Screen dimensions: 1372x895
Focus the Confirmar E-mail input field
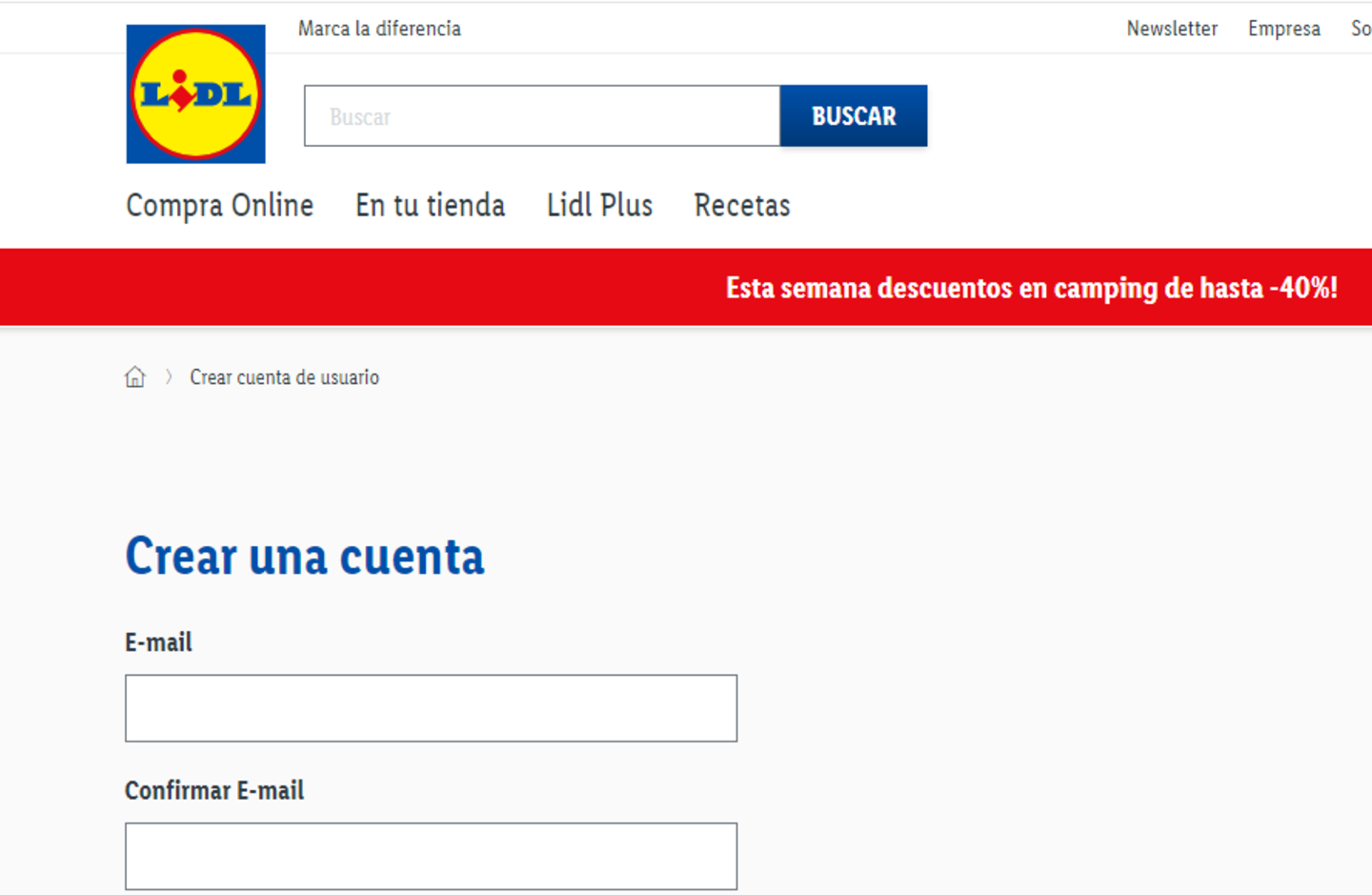coord(431,856)
